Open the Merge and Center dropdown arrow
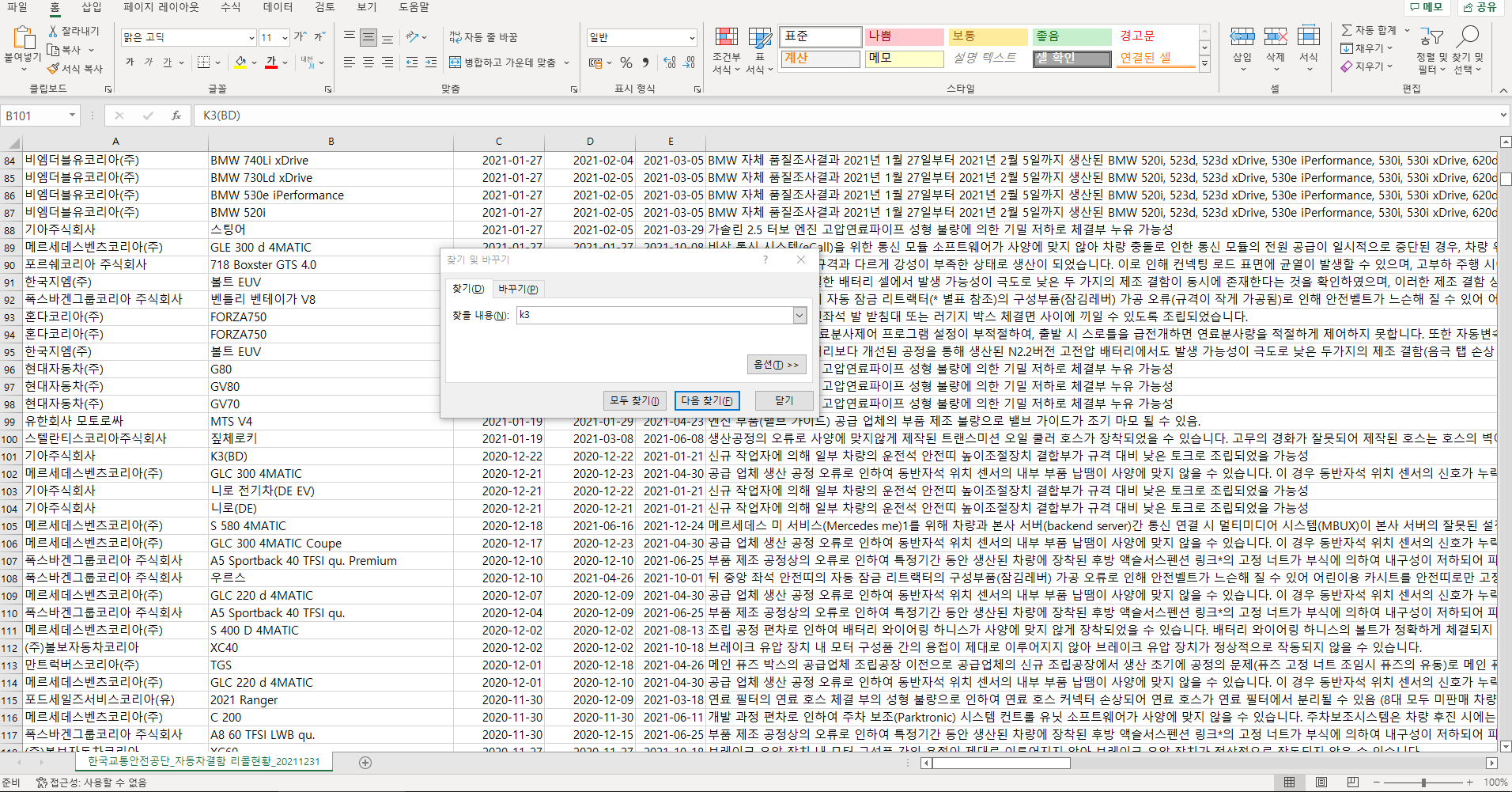 [567, 63]
